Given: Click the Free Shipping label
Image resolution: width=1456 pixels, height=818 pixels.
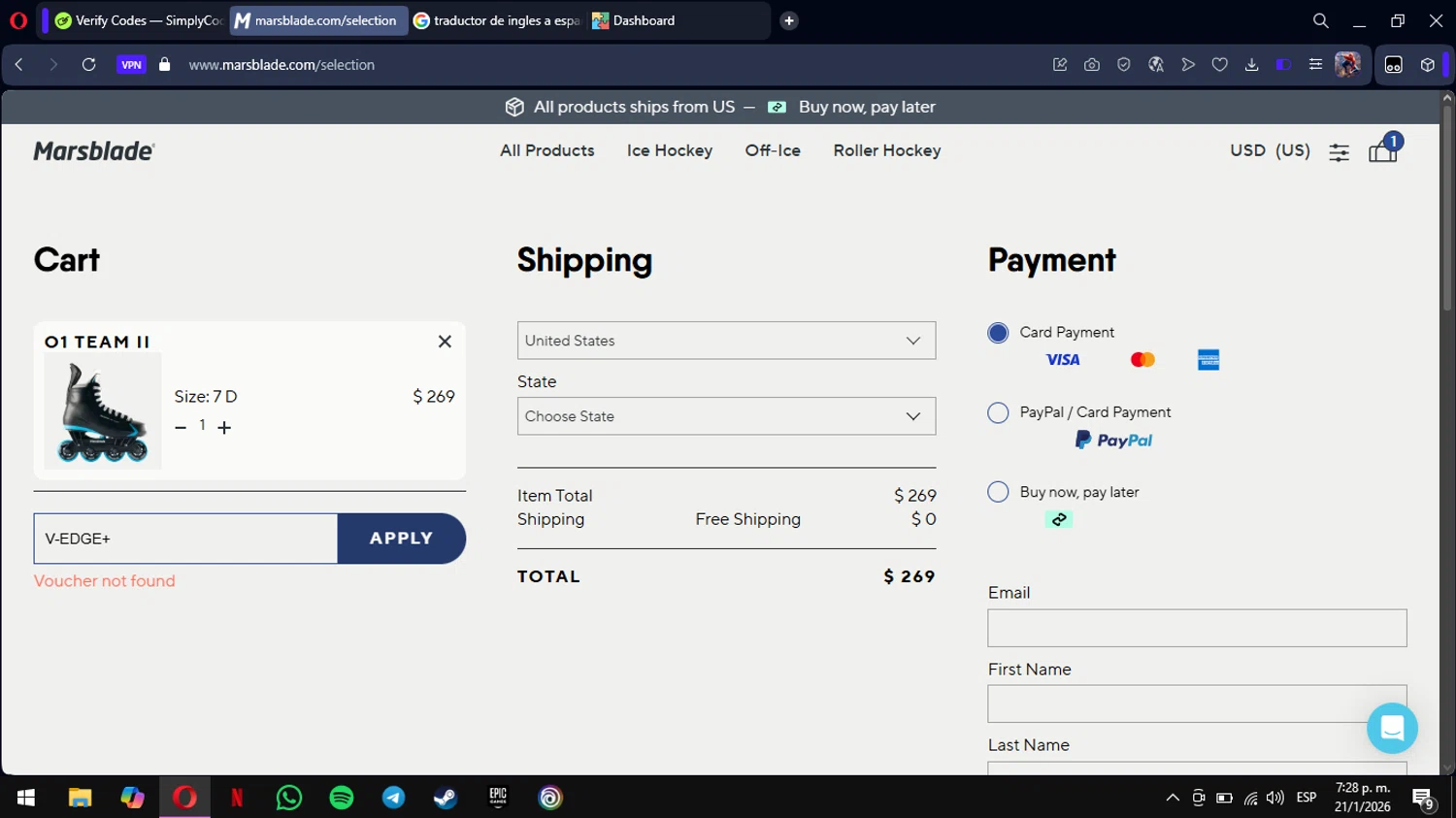Looking at the screenshot, I should point(748,519).
